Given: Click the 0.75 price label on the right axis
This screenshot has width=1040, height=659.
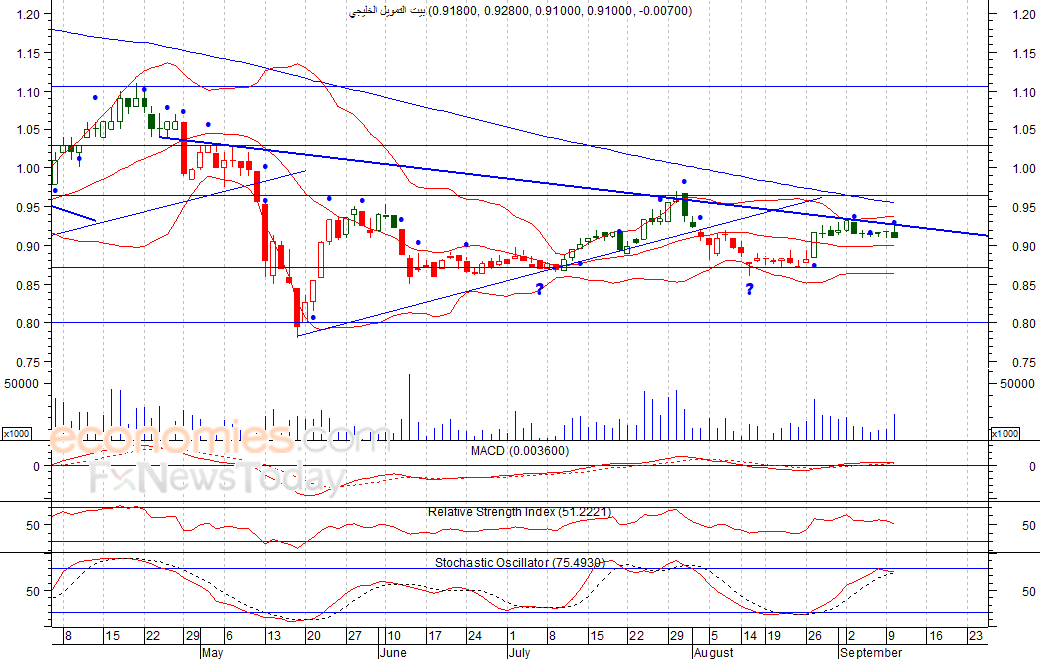Looking at the screenshot, I should pyautogui.click(x=1025, y=363).
